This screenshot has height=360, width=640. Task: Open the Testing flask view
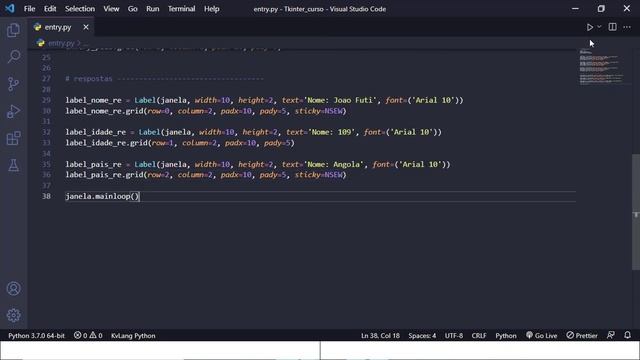tap(13, 165)
